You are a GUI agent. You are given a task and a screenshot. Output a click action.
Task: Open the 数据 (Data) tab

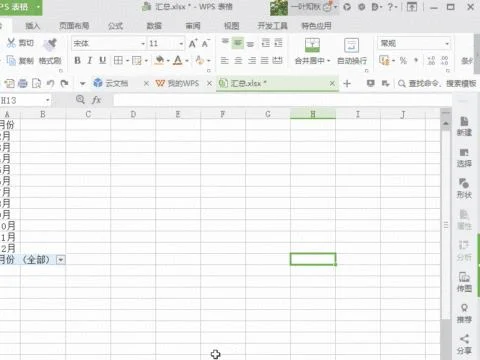point(154,26)
